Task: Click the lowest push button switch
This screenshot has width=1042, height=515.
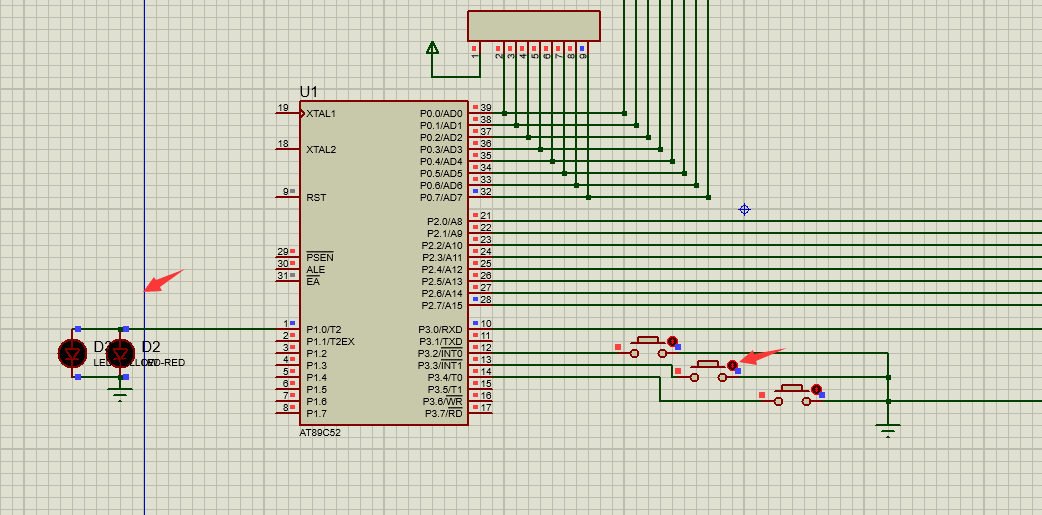Action: point(792,395)
